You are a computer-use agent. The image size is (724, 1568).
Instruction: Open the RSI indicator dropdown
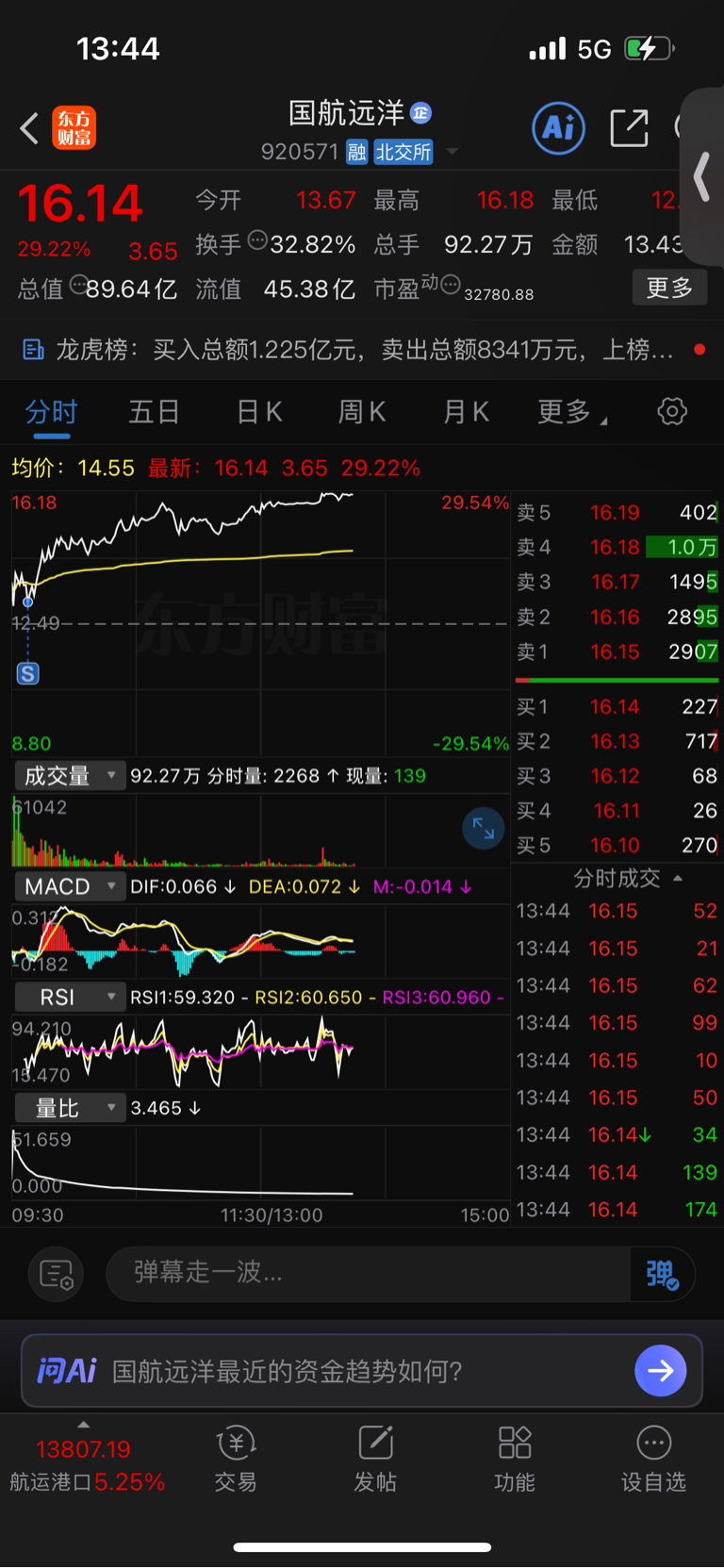(x=70, y=998)
